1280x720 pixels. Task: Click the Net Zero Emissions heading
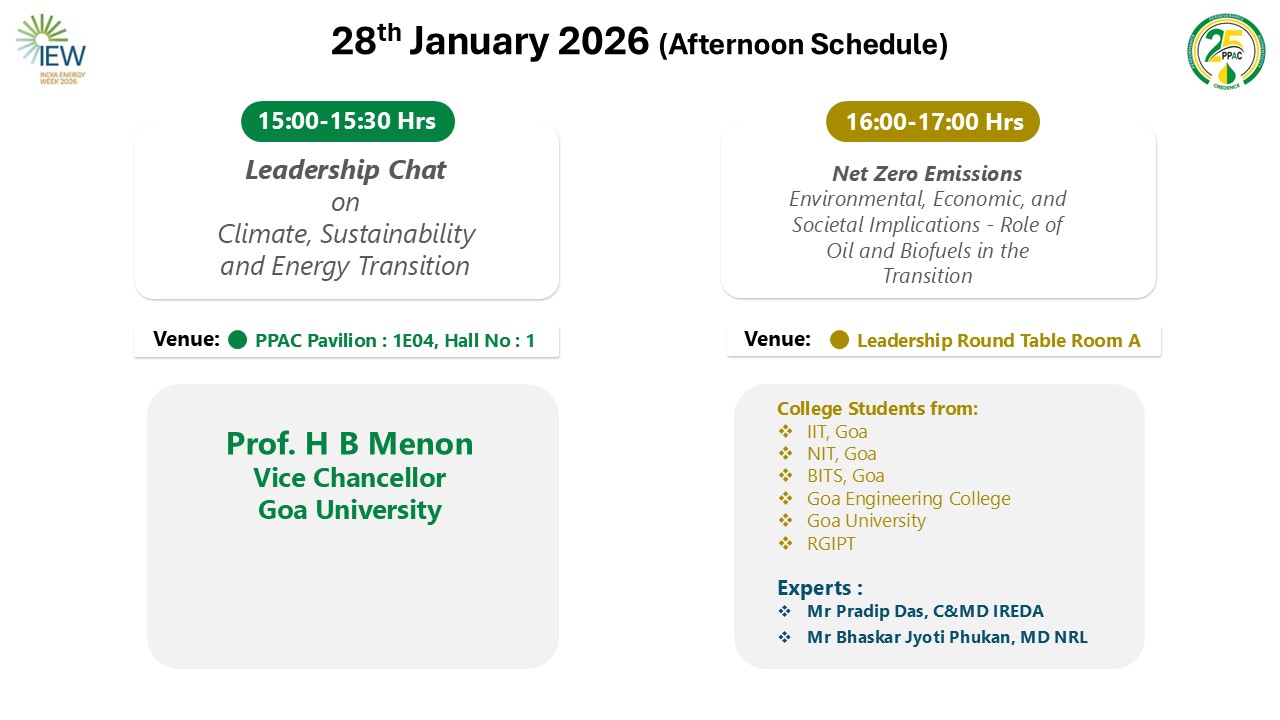[927, 174]
